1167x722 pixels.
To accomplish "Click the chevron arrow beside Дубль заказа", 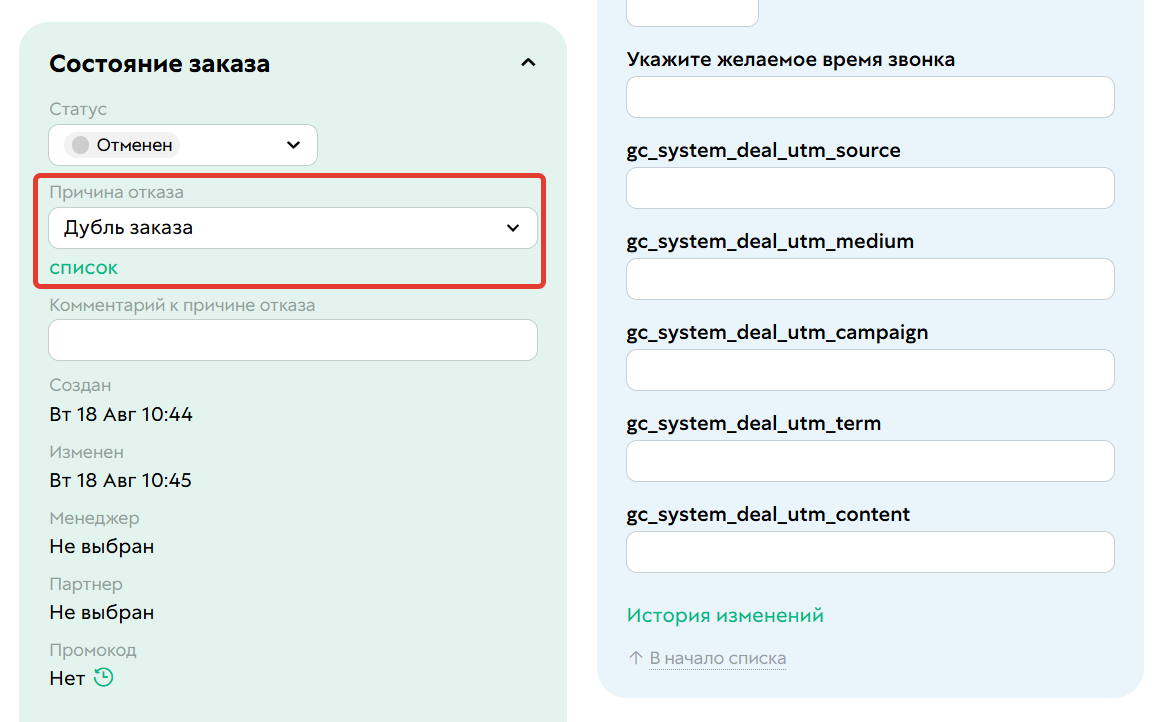I will pos(513,228).
